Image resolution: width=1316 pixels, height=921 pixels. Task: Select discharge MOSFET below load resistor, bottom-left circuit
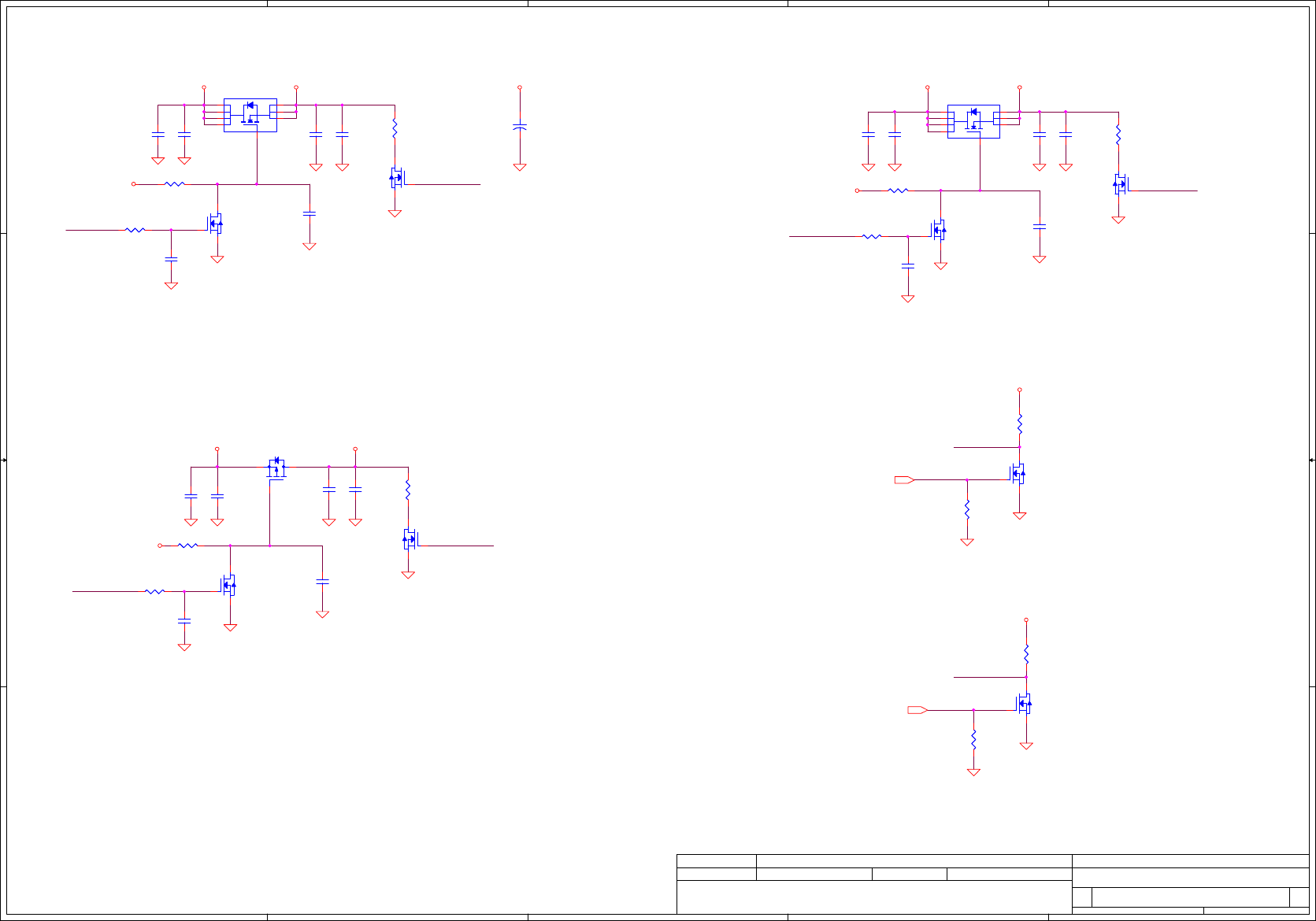click(x=410, y=539)
